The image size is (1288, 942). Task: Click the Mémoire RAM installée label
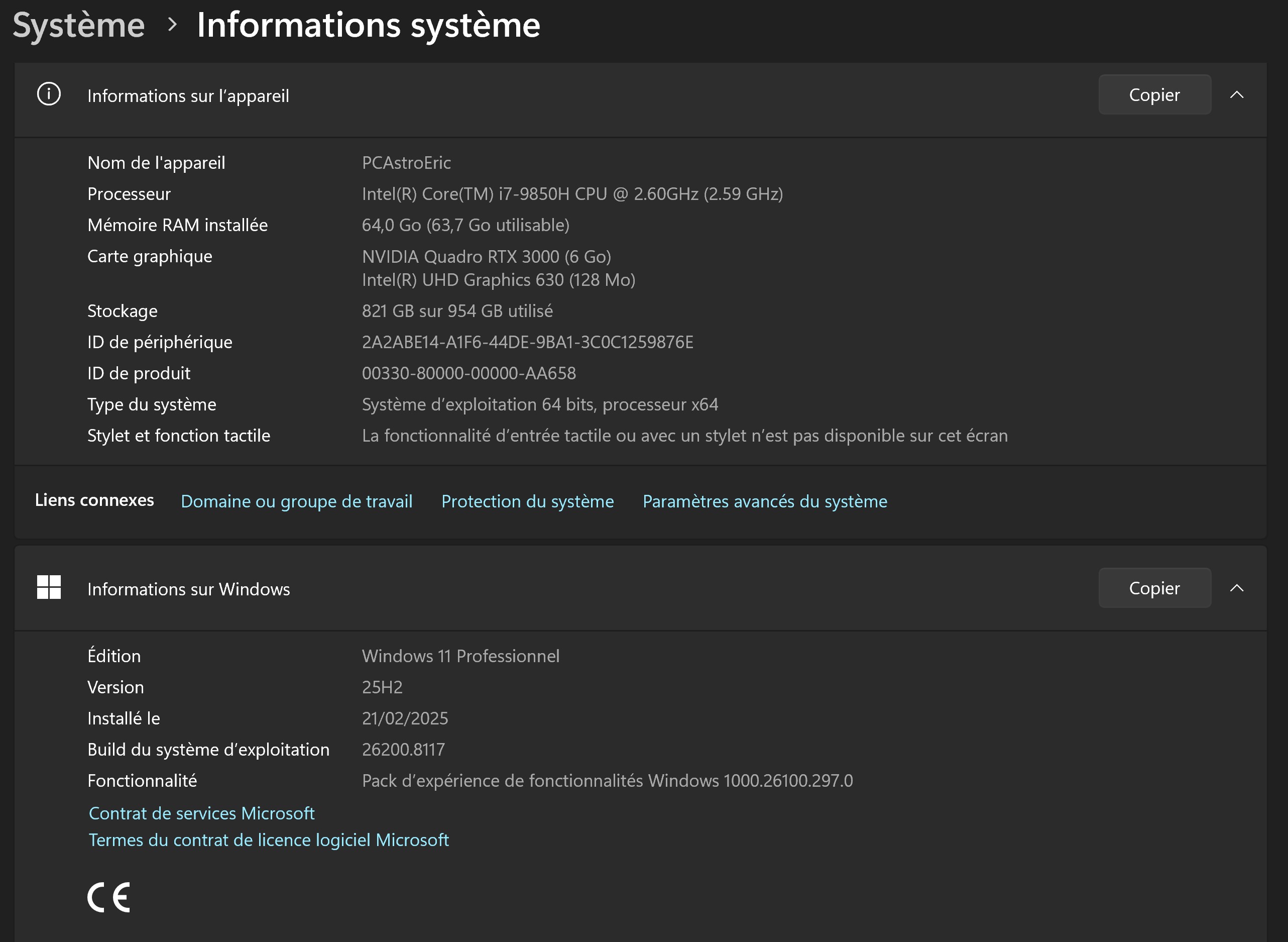[177, 225]
